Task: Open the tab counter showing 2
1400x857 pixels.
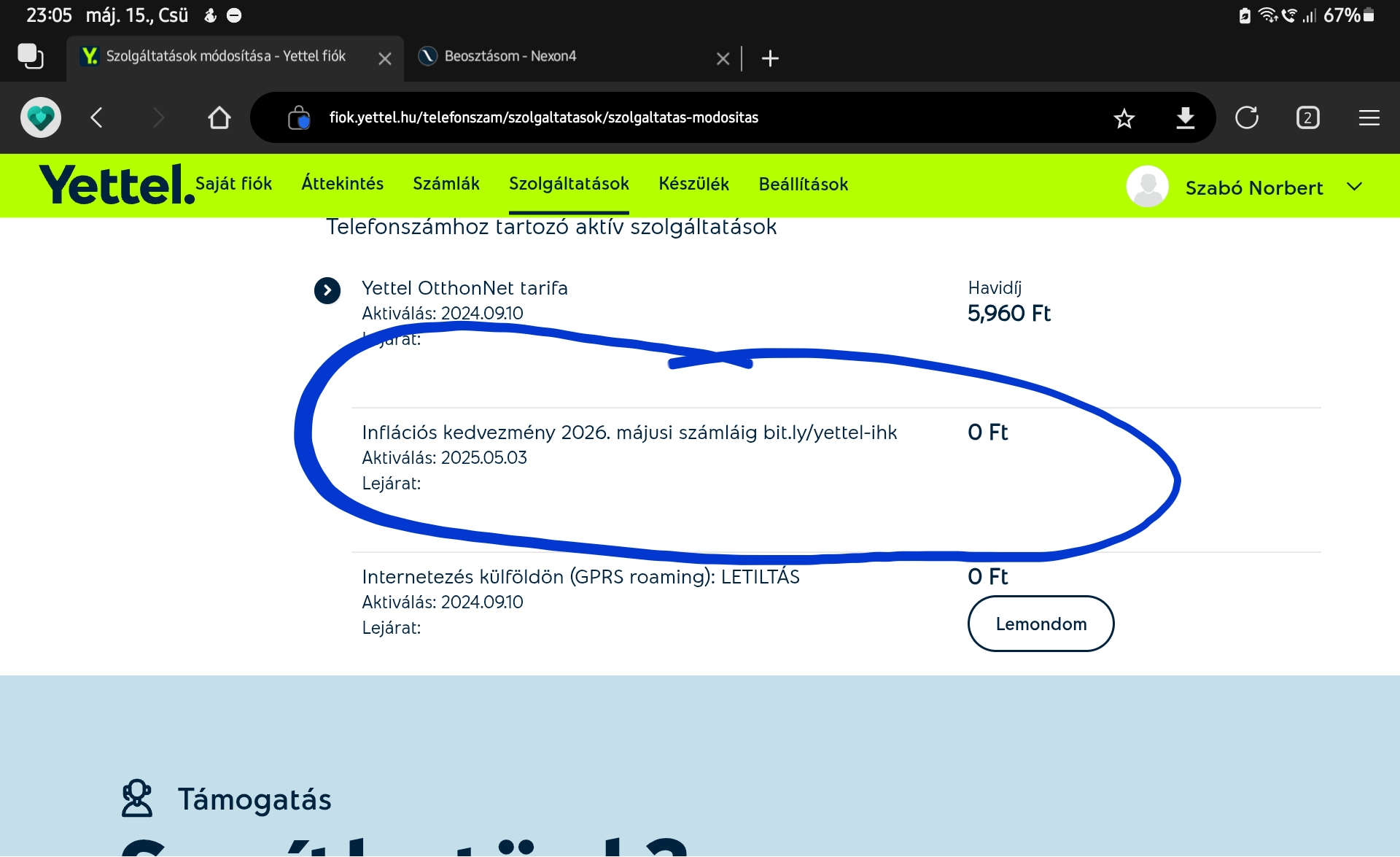Action: (x=1308, y=117)
